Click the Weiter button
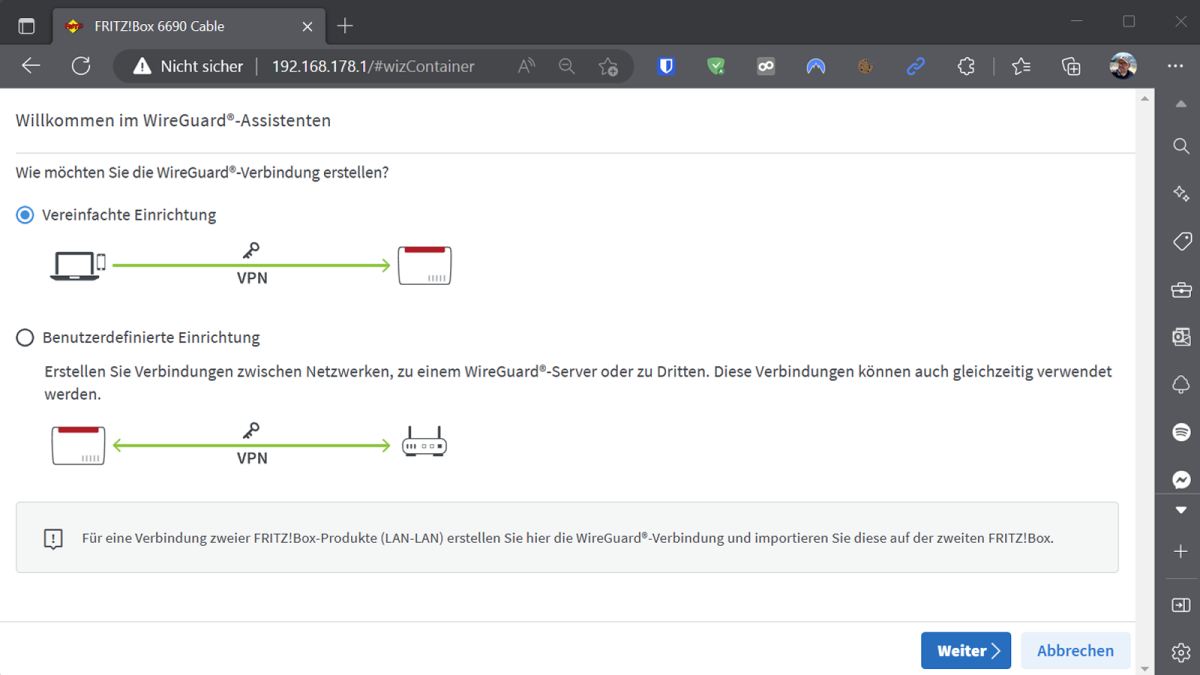Screen dimensions: 1200x675 click(x=966, y=651)
